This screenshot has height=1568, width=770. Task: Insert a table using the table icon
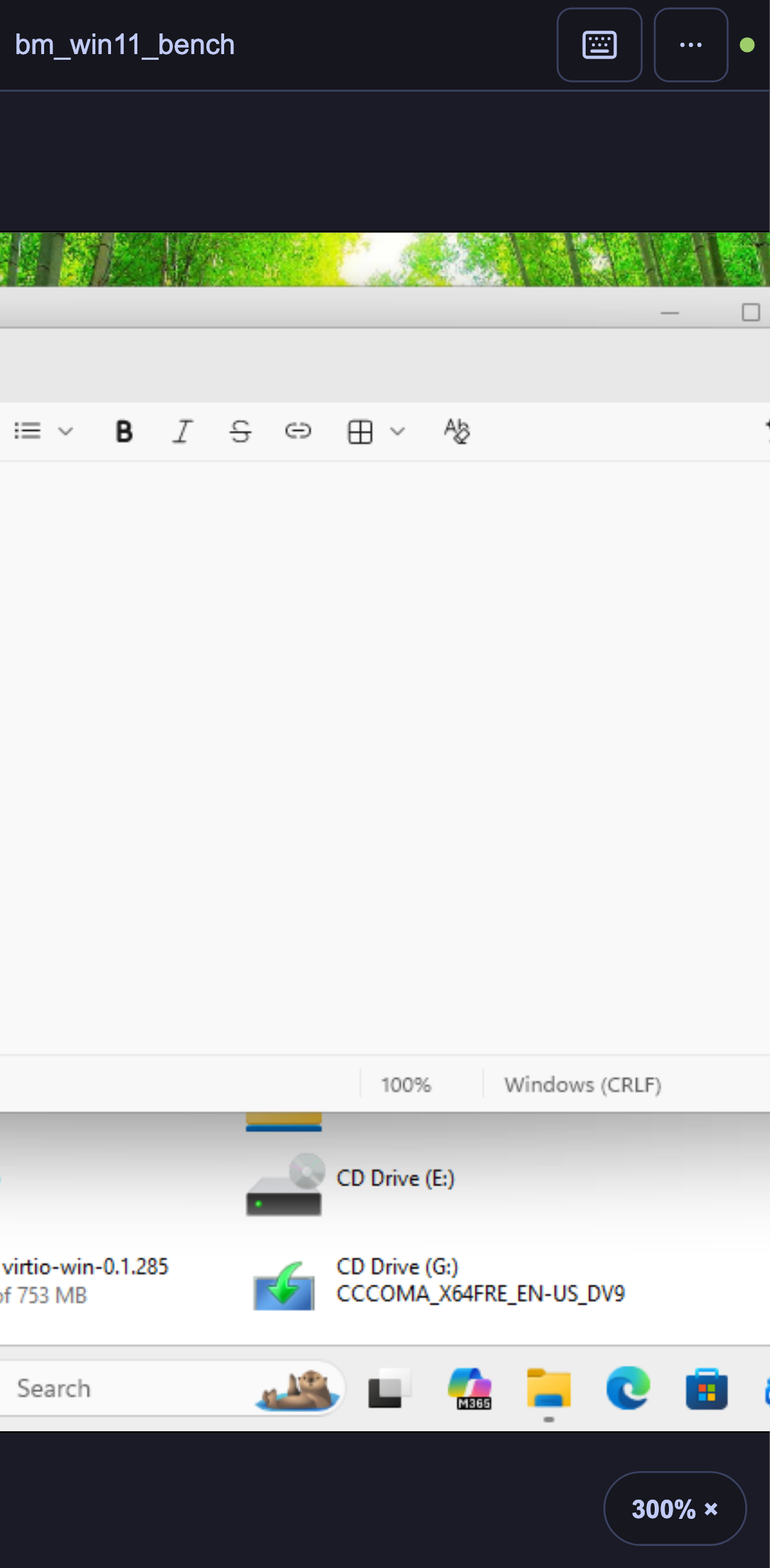(x=360, y=432)
